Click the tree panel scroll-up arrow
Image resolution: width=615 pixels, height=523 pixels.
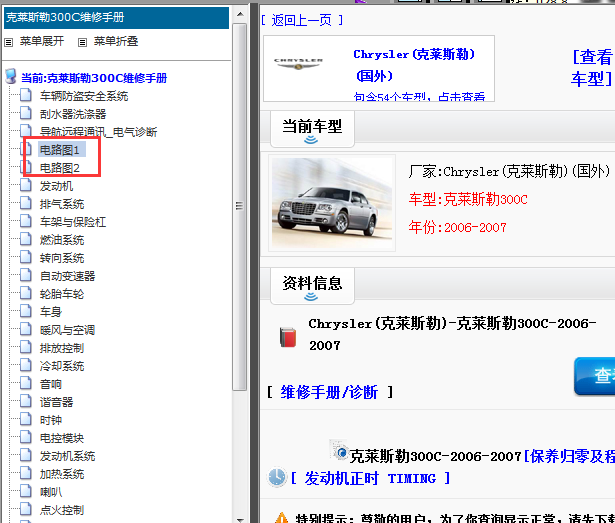click(240, 14)
